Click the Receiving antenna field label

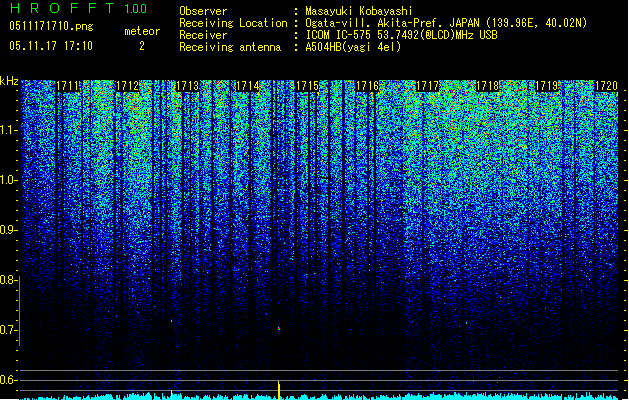pyautogui.click(x=230, y=47)
